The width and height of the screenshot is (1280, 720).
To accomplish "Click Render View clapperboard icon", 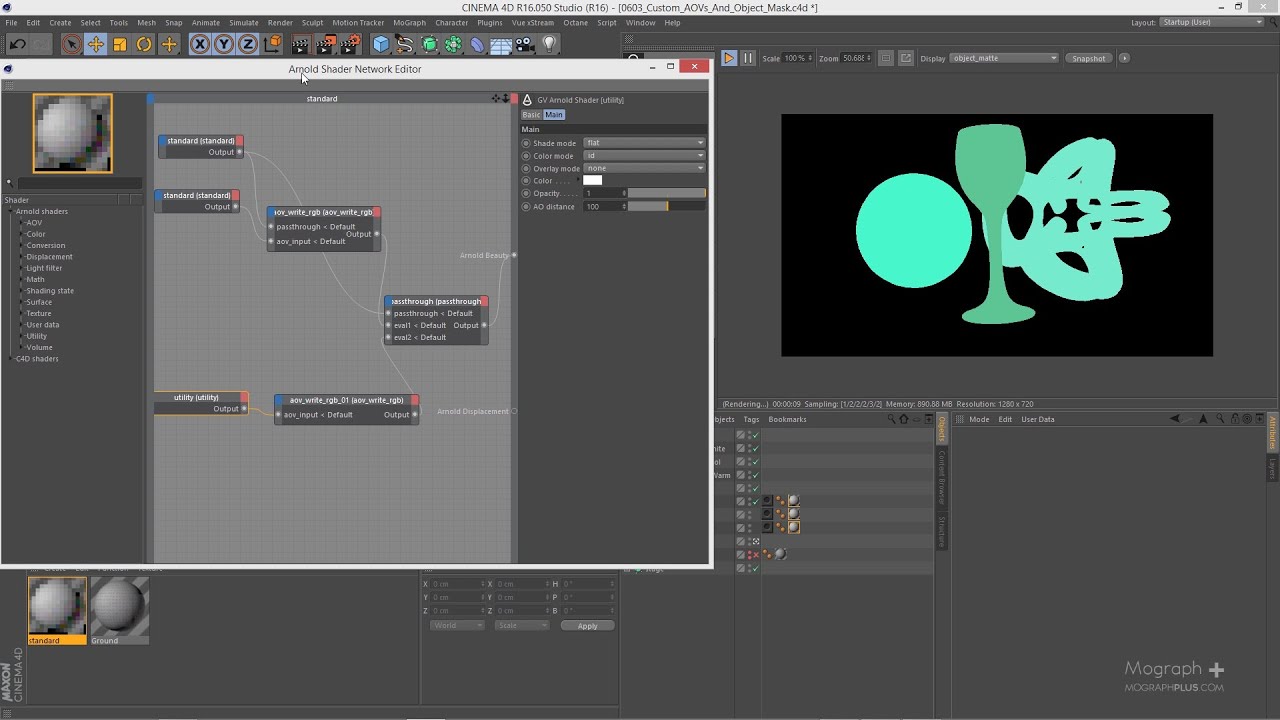I will click(x=300, y=44).
